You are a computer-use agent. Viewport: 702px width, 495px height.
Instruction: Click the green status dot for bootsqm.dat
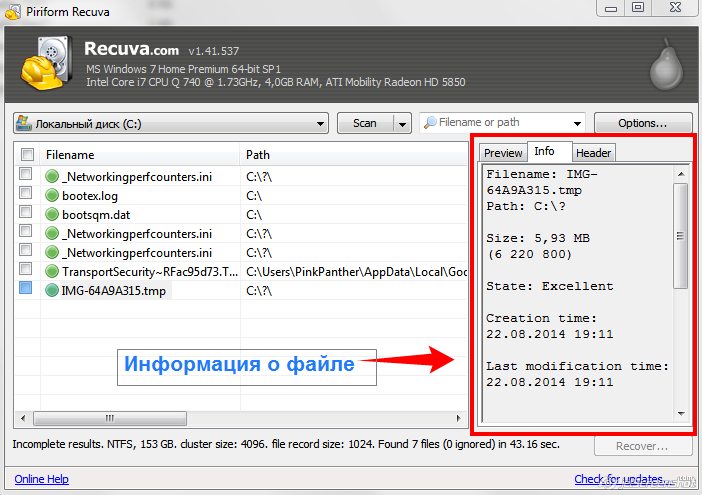click(52, 214)
